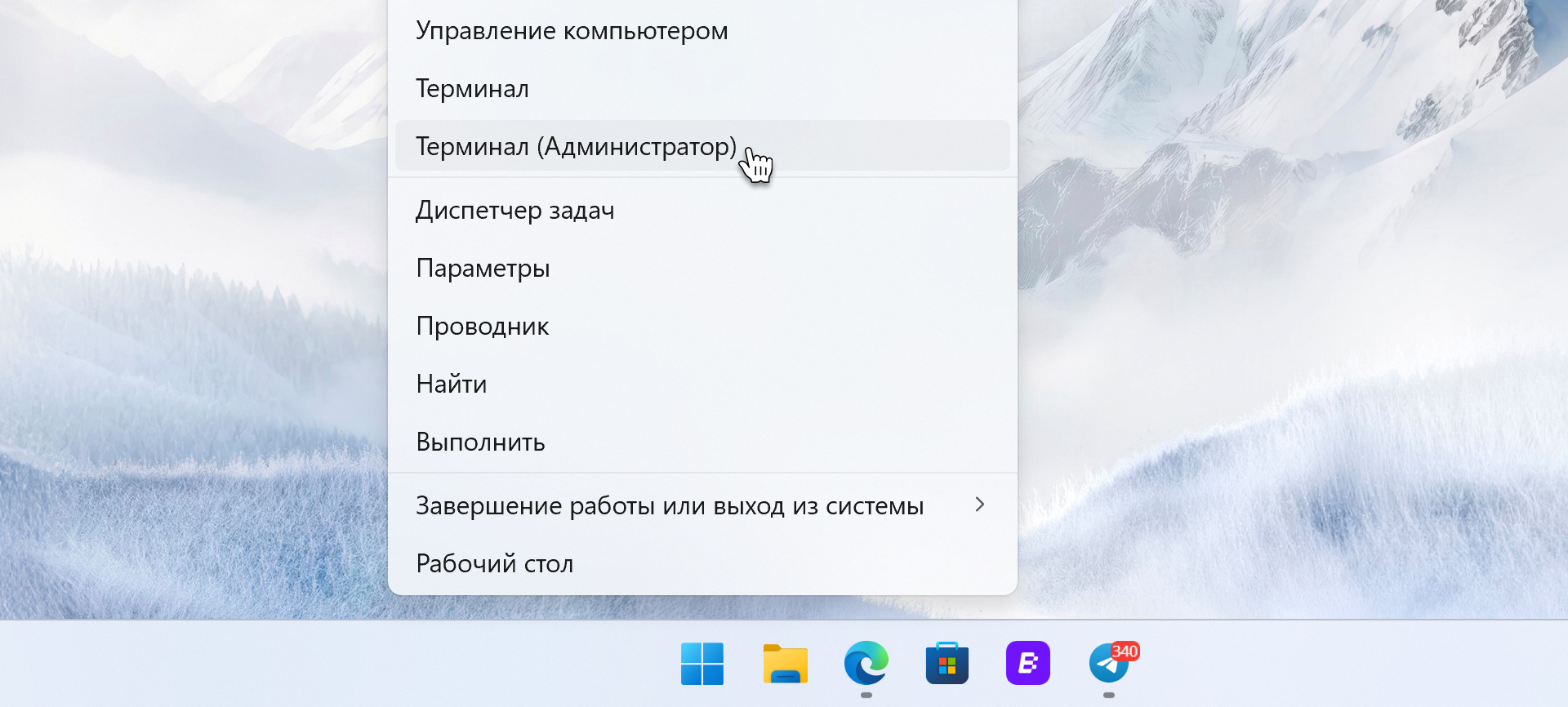Open Microsoft Edge browser

click(866, 663)
